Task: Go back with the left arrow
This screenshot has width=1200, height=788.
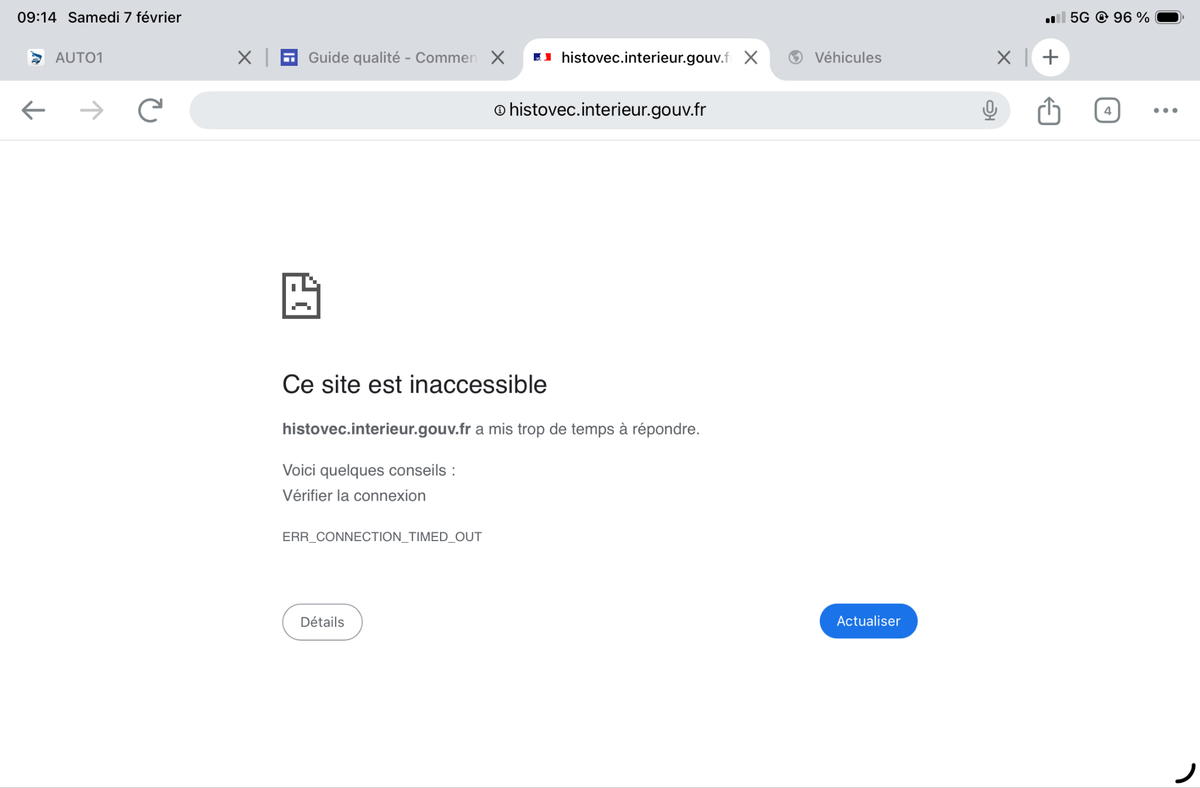Action: point(33,110)
